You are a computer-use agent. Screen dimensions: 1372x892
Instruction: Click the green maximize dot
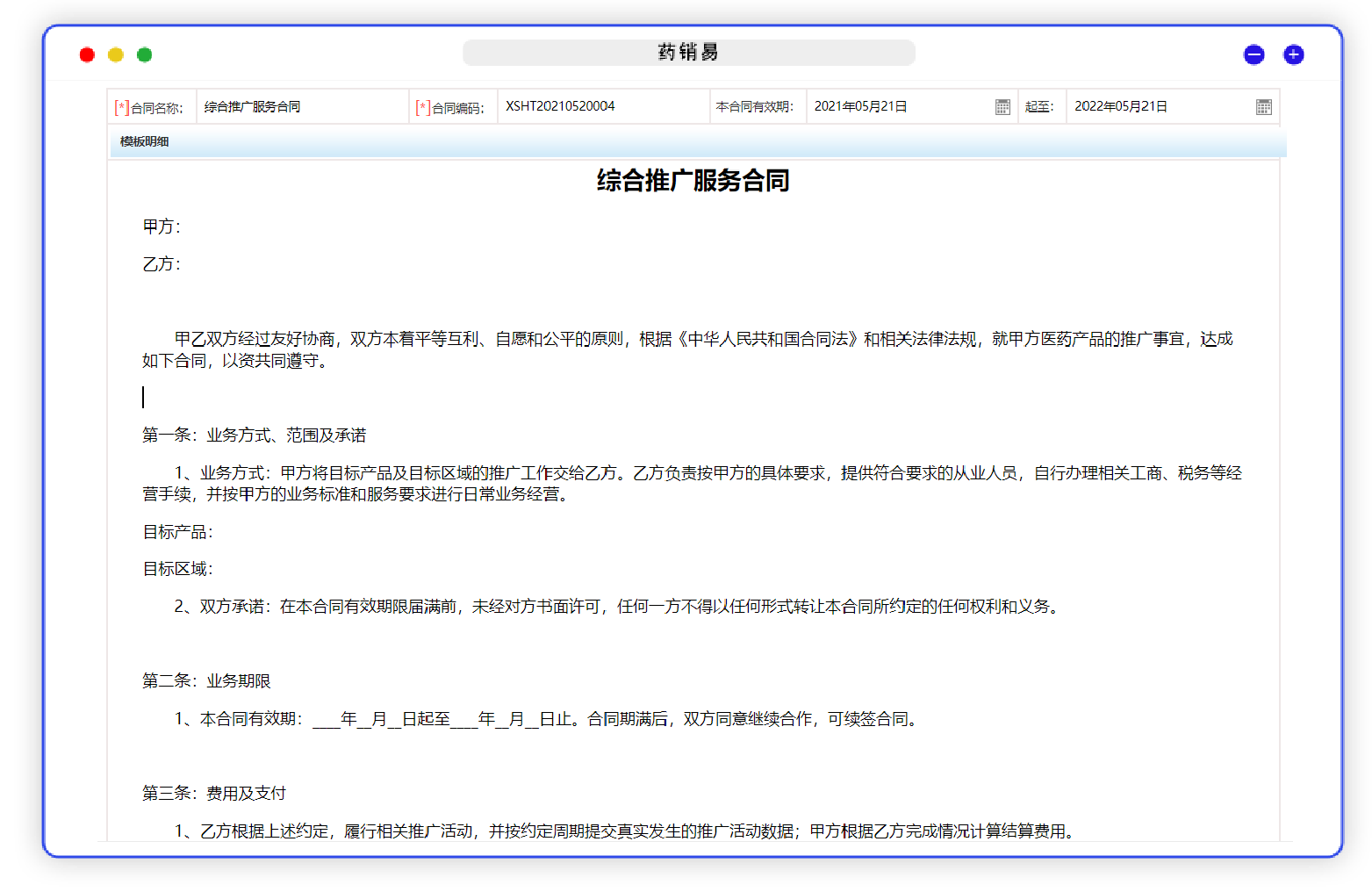[144, 54]
